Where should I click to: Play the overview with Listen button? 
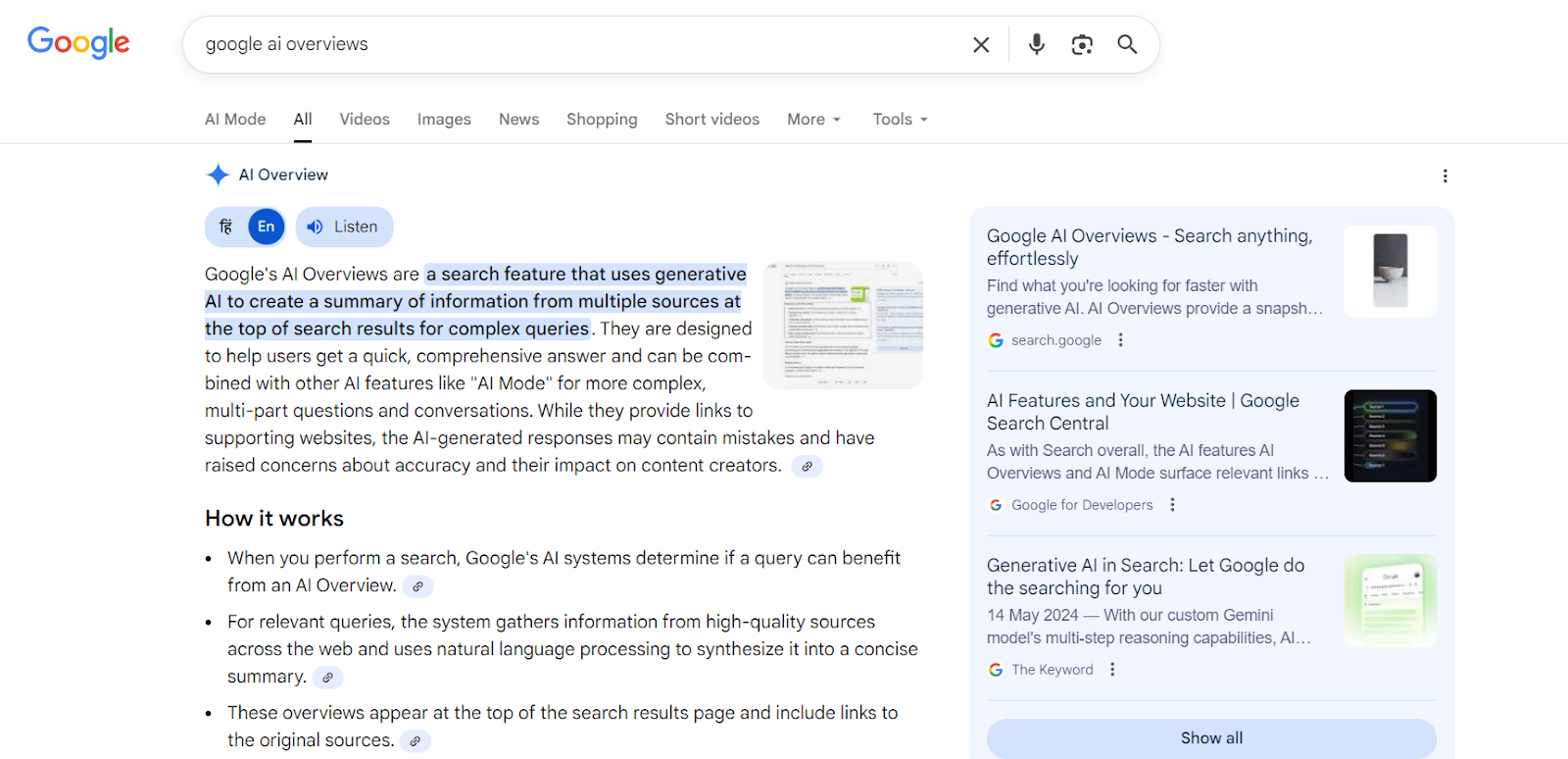[x=344, y=227]
